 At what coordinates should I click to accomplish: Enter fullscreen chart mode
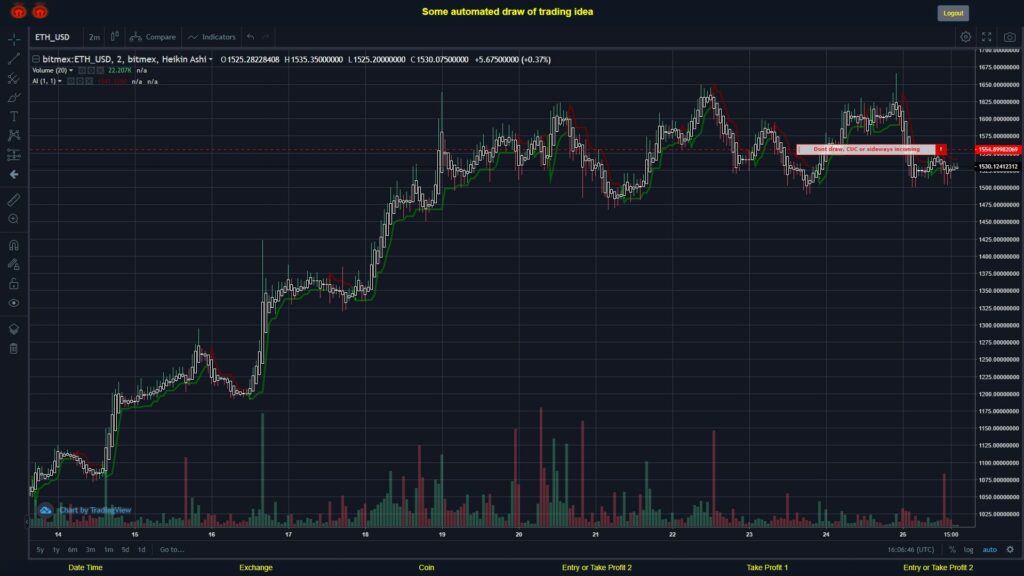pos(987,37)
